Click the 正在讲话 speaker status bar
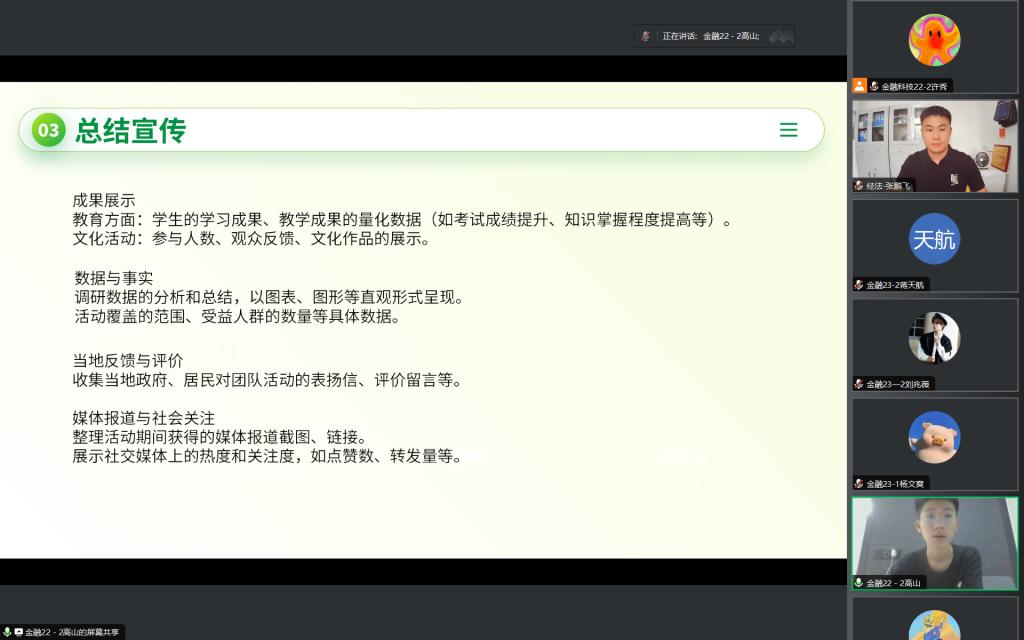 point(714,36)
